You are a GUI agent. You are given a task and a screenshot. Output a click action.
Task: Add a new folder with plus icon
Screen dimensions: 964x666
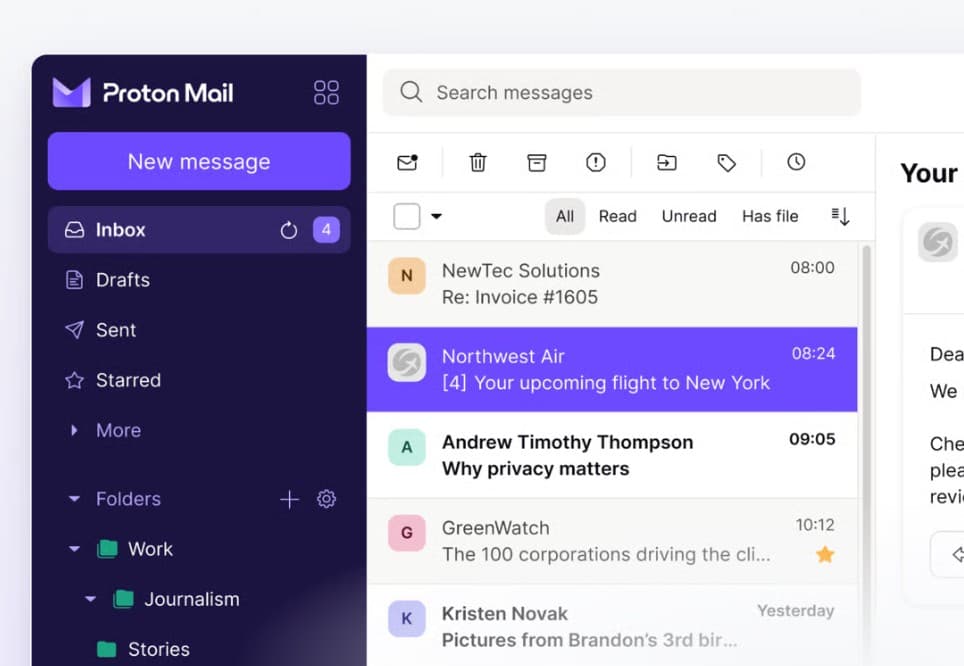pyautogui.click(x=289, y=499)
